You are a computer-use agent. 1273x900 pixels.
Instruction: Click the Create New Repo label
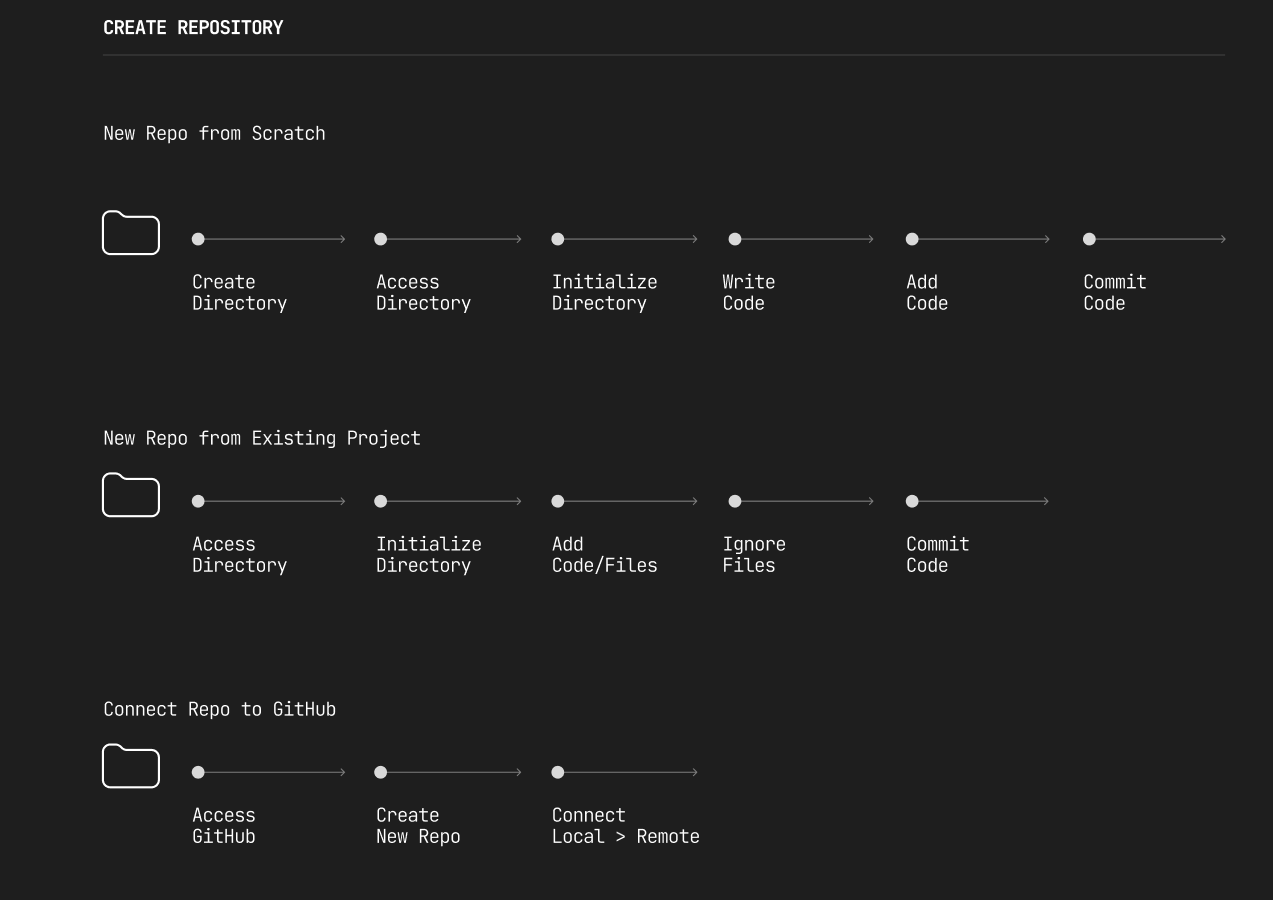click(x=418, y=826)
